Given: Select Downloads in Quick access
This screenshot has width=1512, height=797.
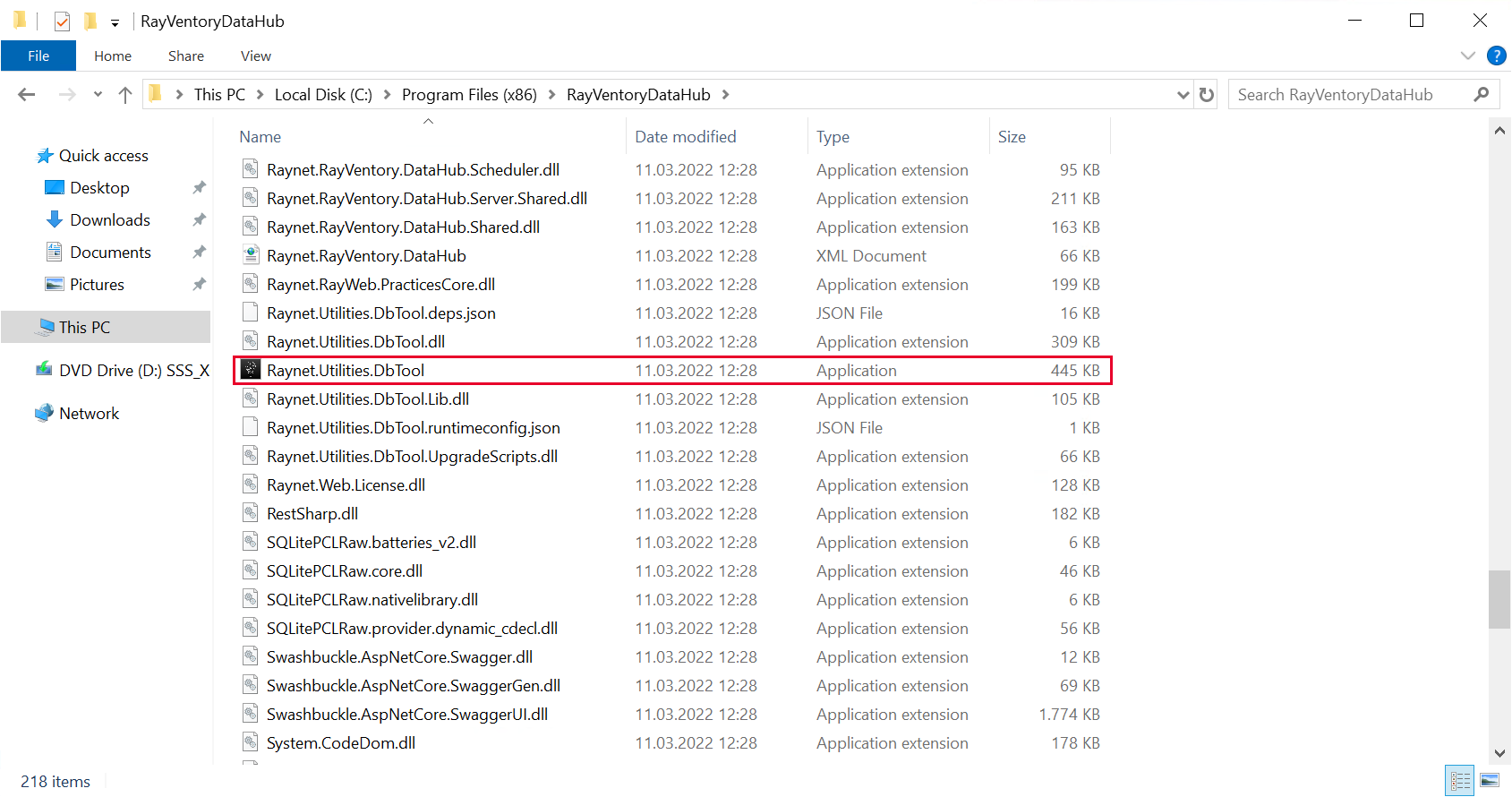Looking at the screenshot, I should point(110,220).
